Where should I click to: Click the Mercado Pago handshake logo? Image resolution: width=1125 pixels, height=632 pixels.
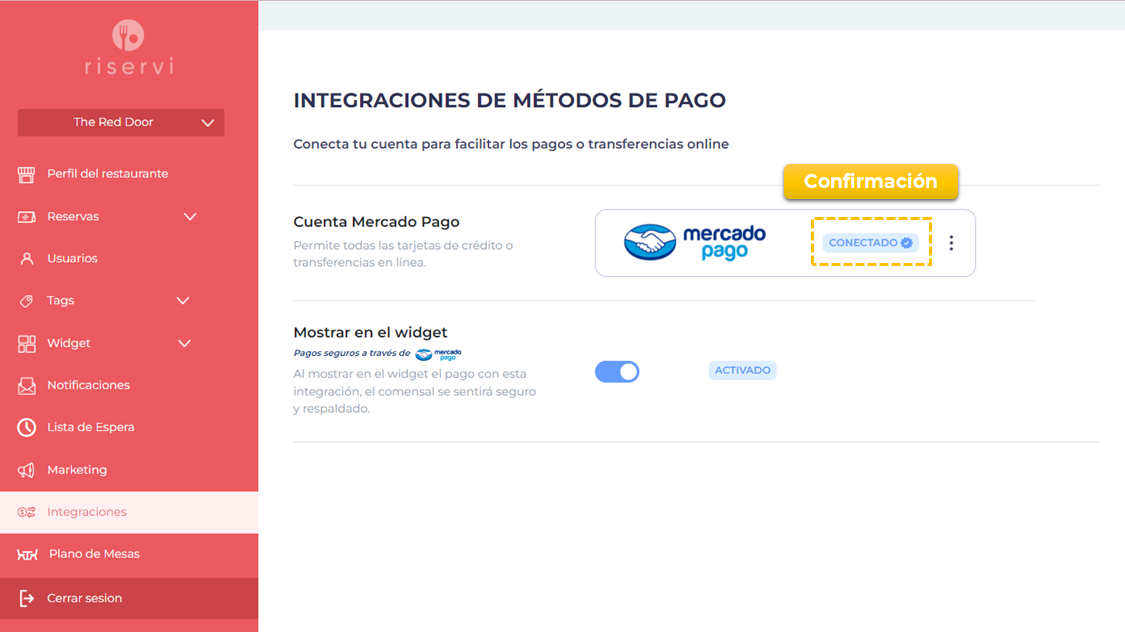pos(649,242)
